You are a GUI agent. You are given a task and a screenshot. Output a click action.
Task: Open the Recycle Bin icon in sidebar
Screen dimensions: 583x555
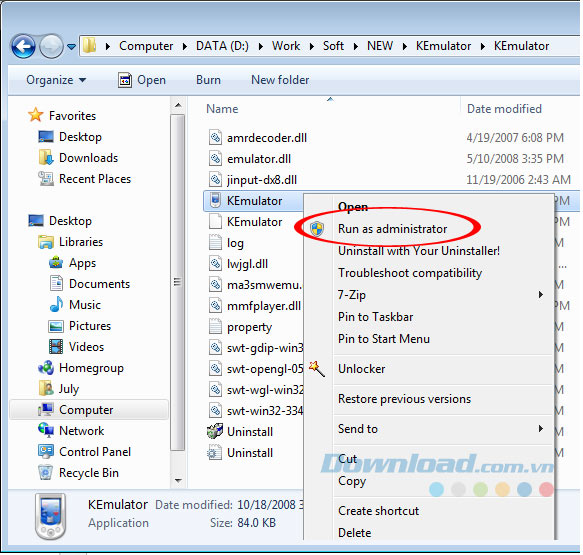click(x=46, y=472)
